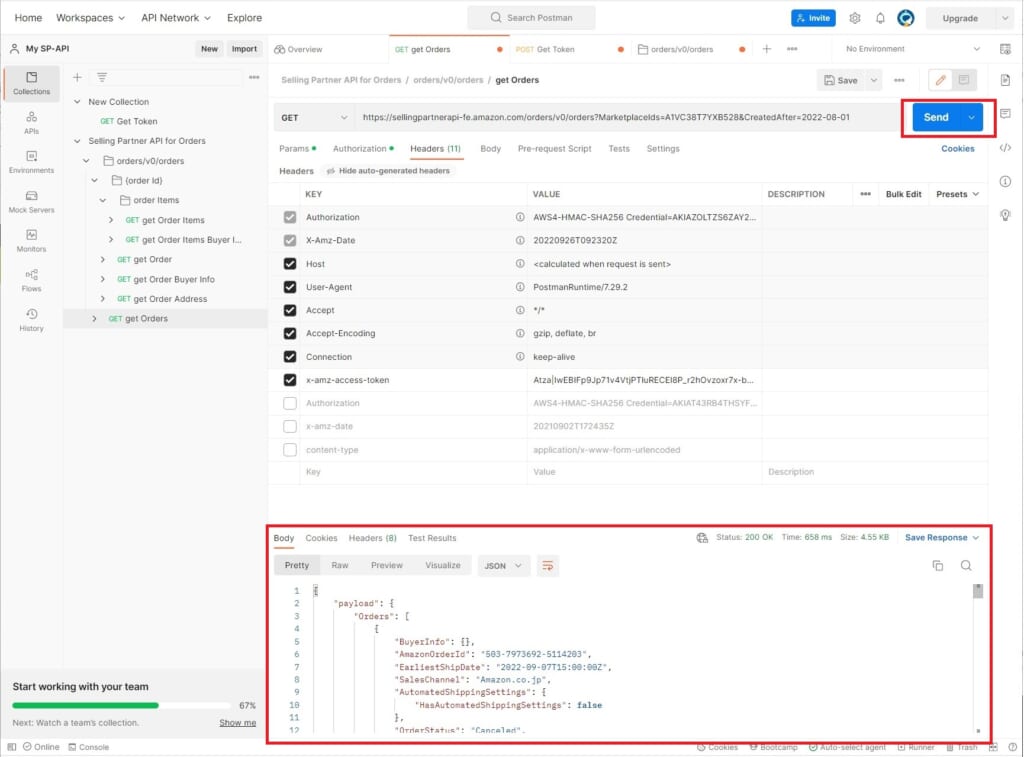Open collections panel more options ellipsis
The width and height of the screenshot is (1024, 757).
click(254, 77)
